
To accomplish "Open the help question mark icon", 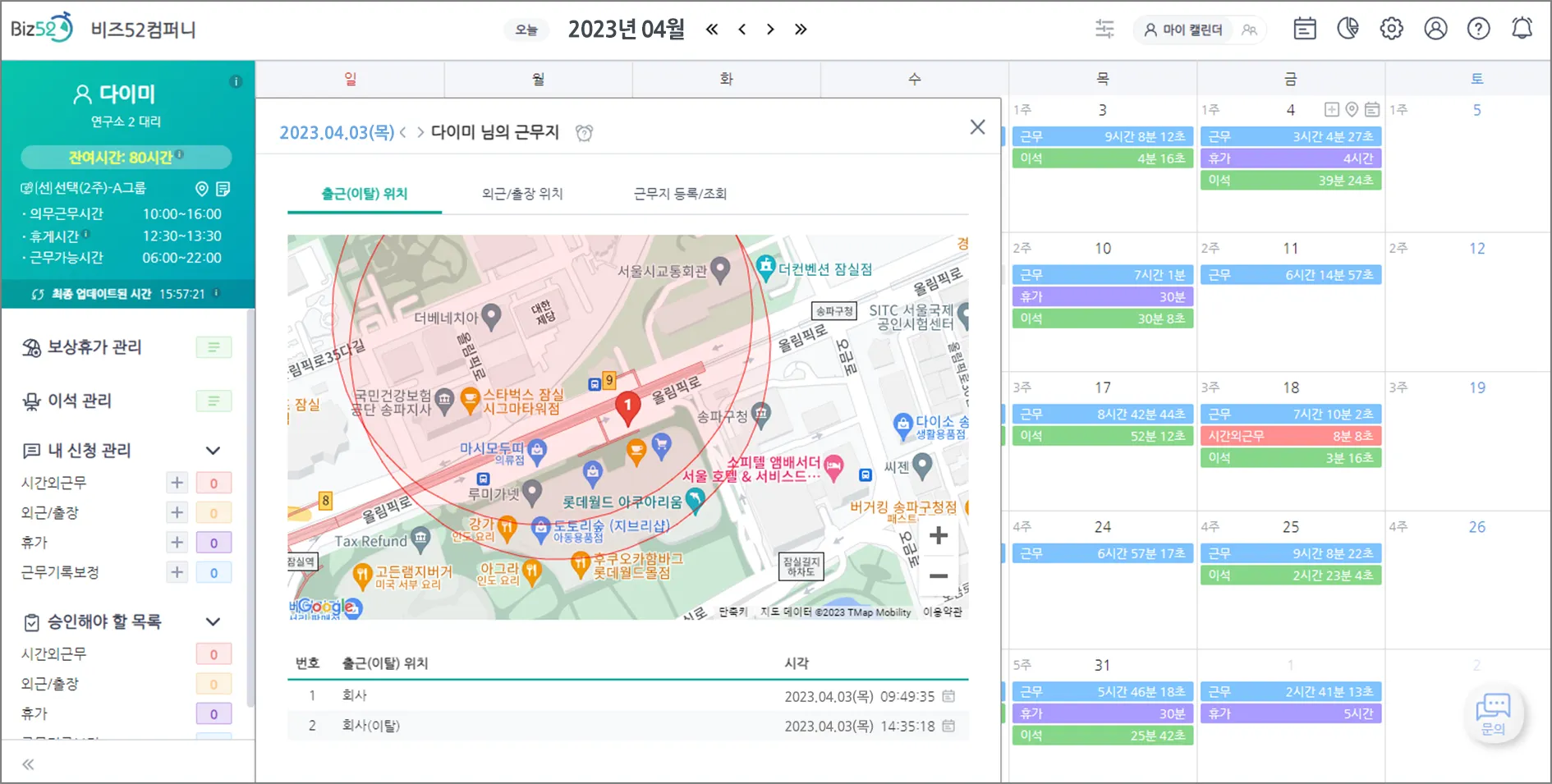I will click(x=1478, y=29).
